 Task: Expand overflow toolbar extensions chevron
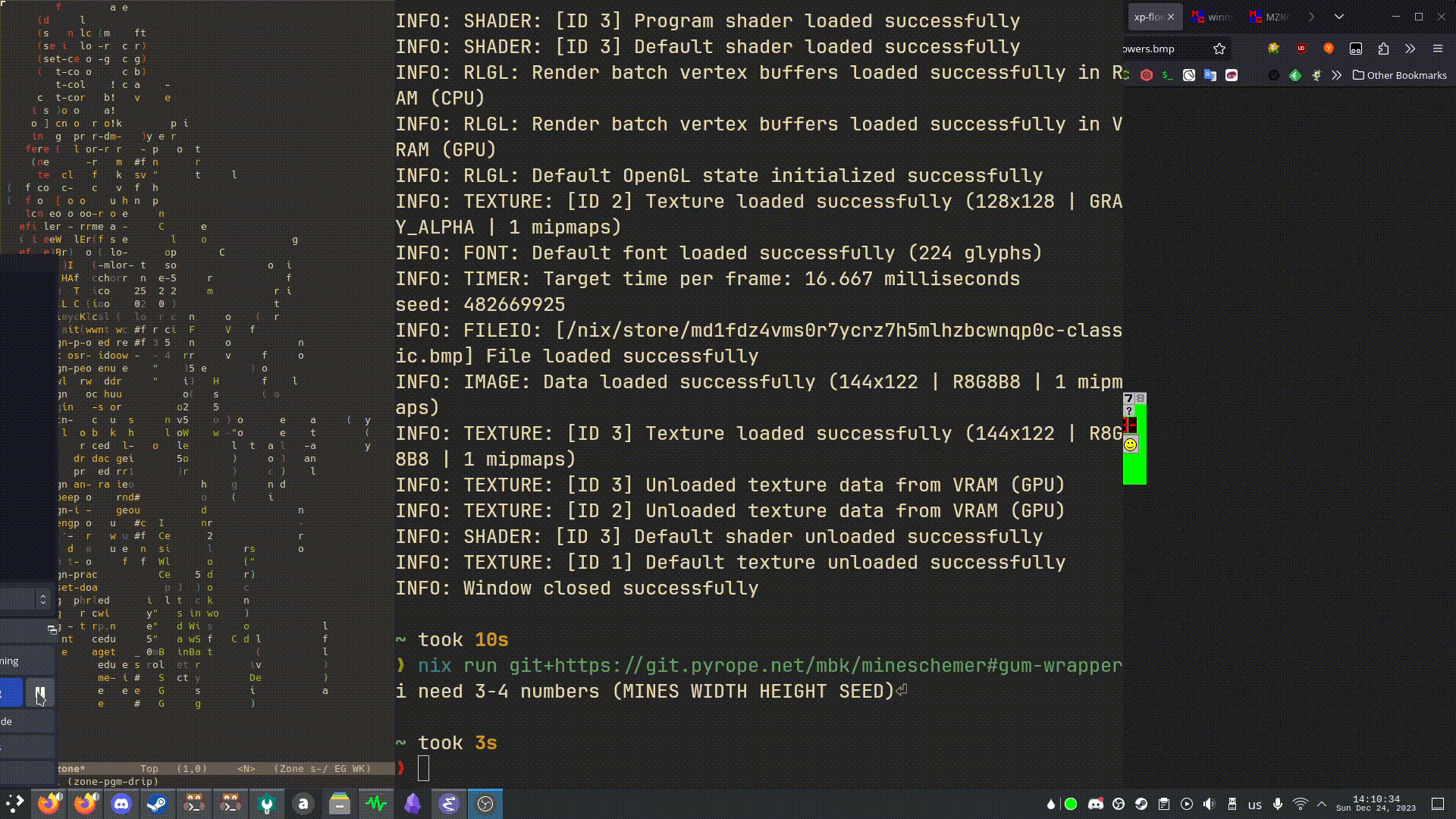click(1410, 49)
